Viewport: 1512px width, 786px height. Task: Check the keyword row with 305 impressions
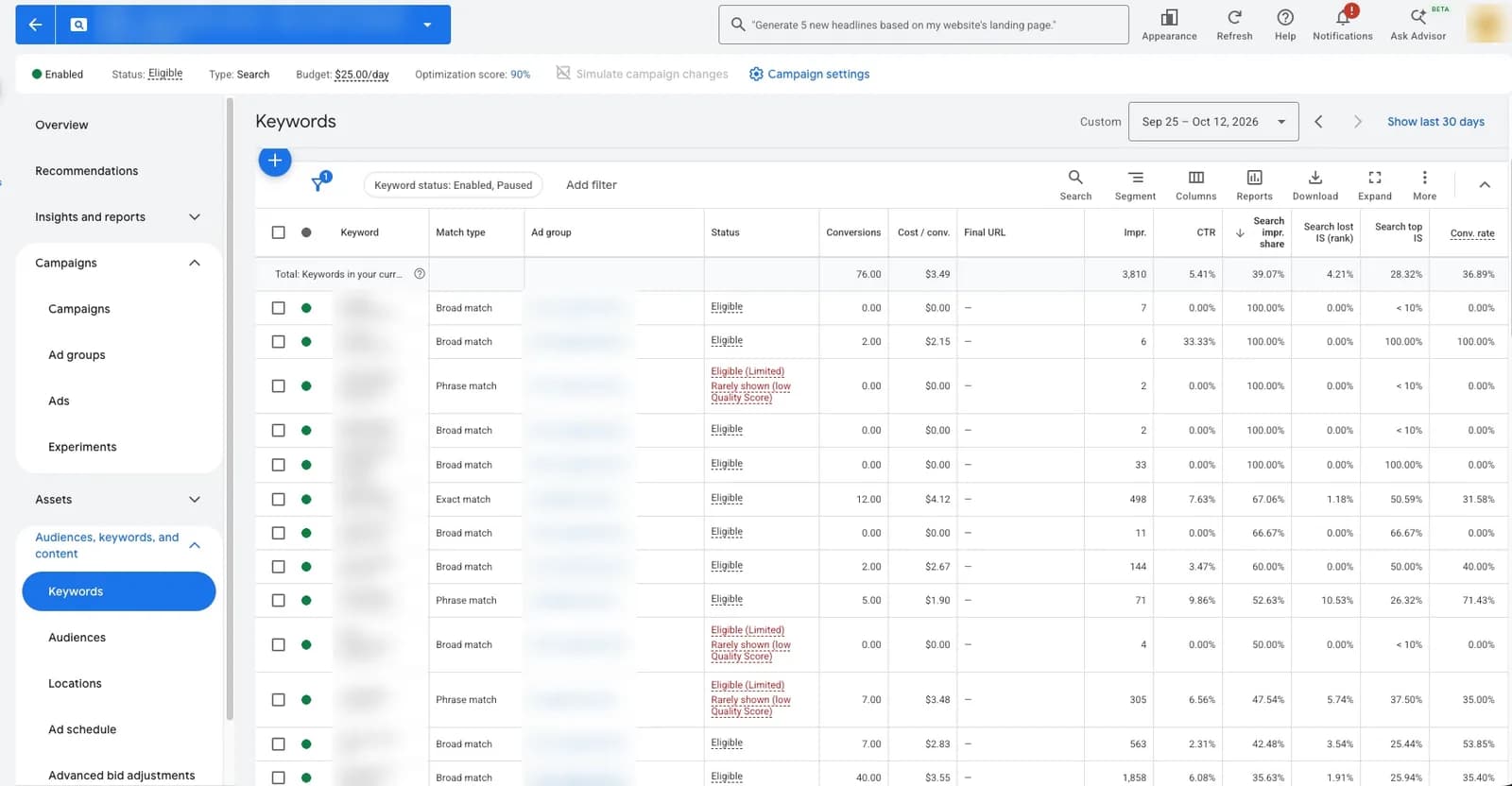click(278, 700)
